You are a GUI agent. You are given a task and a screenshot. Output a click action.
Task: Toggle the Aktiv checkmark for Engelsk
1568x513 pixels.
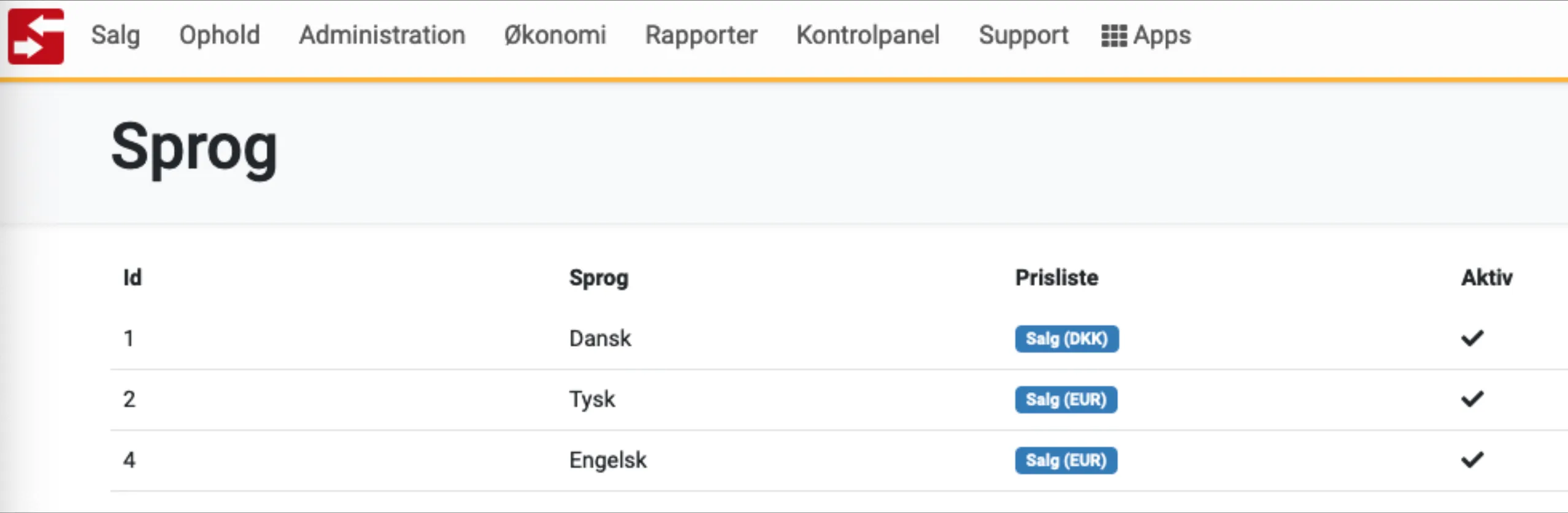(1472, 460)
